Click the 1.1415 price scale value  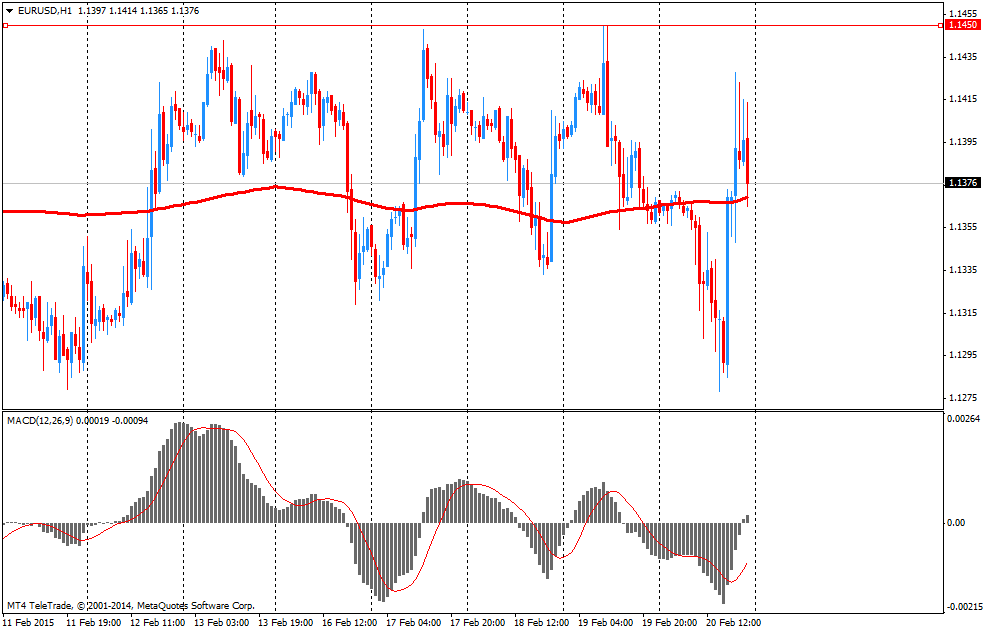point(961,99)
